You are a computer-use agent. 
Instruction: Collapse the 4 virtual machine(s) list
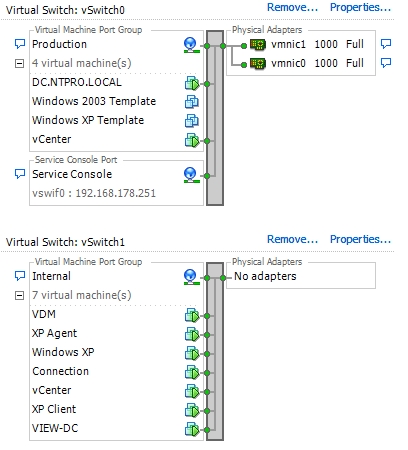(20, 63)
